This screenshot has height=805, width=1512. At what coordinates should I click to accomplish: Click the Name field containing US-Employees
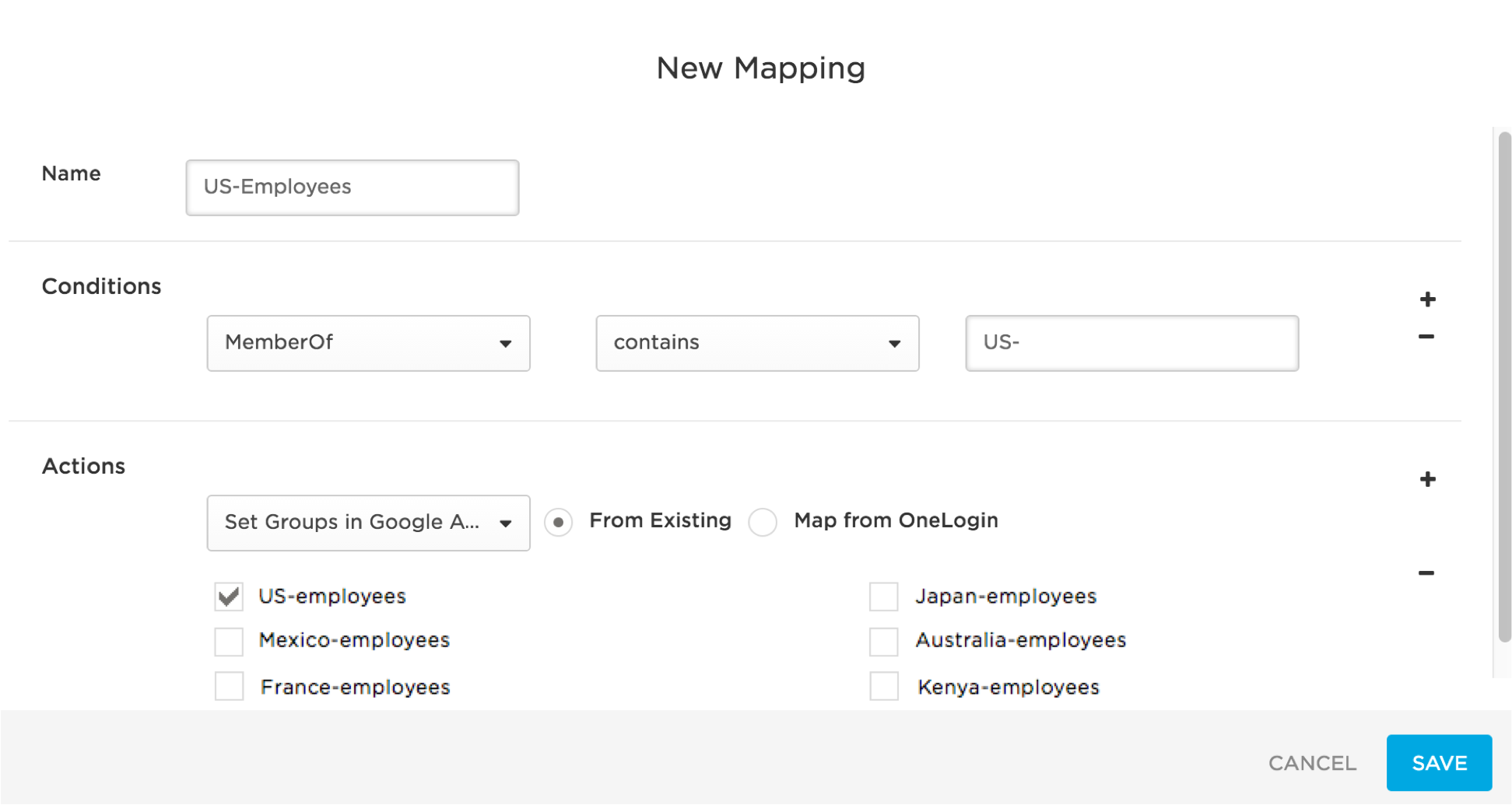352,187
